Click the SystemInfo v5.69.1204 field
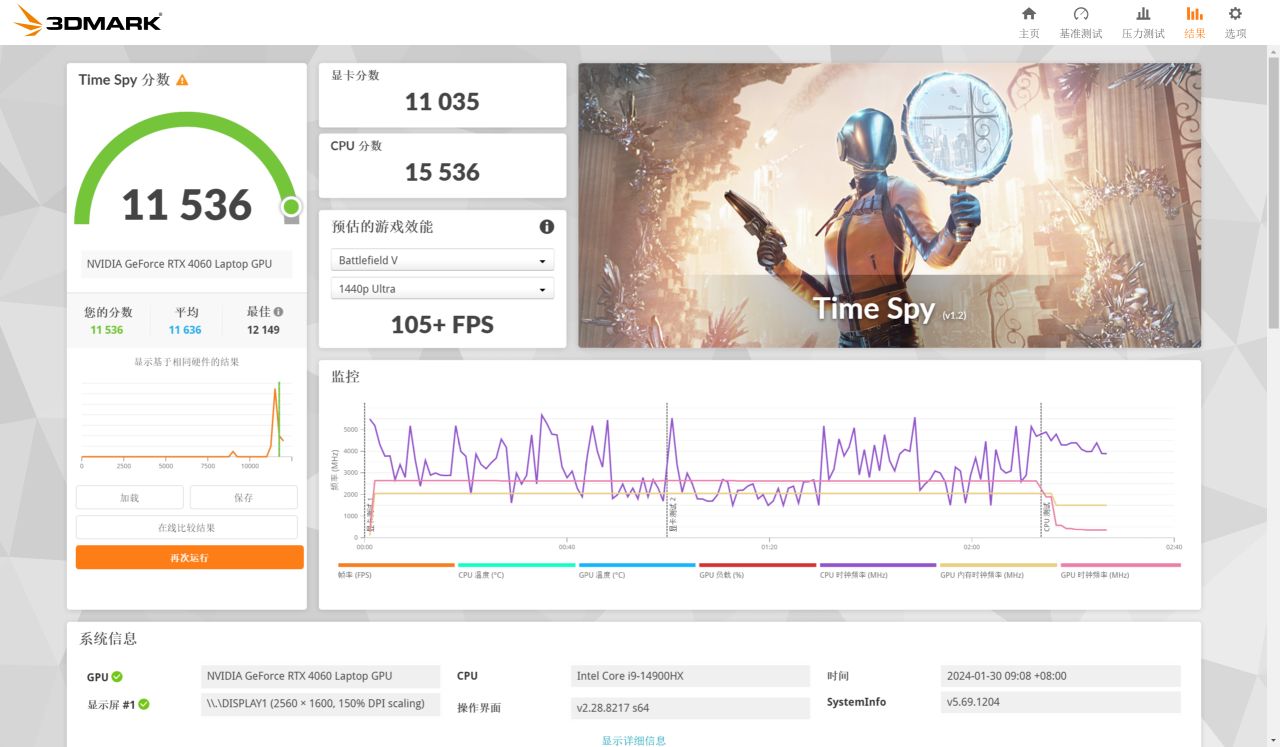 [x=1060, y=702]
